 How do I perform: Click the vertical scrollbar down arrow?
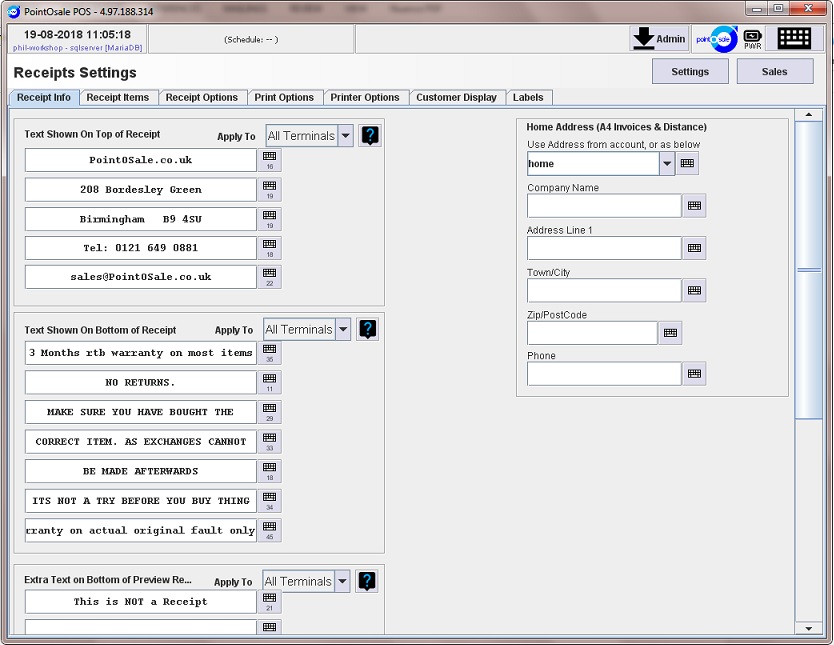[809, 628]
